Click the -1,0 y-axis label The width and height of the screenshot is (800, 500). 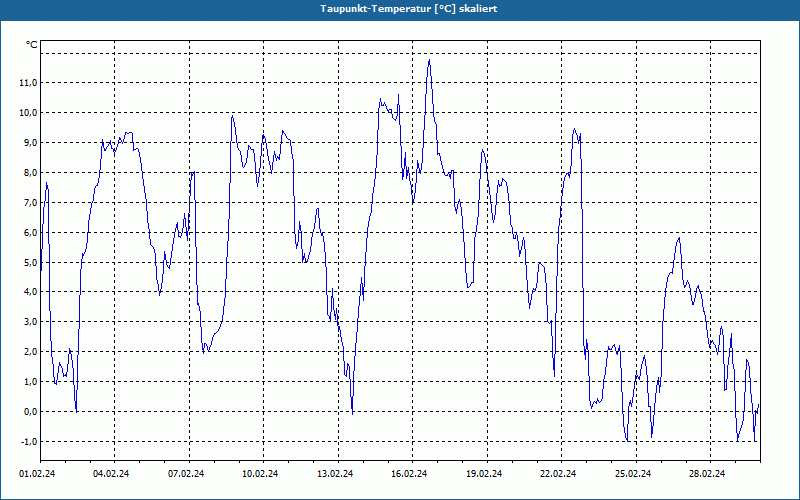click(x=29, y=441)
